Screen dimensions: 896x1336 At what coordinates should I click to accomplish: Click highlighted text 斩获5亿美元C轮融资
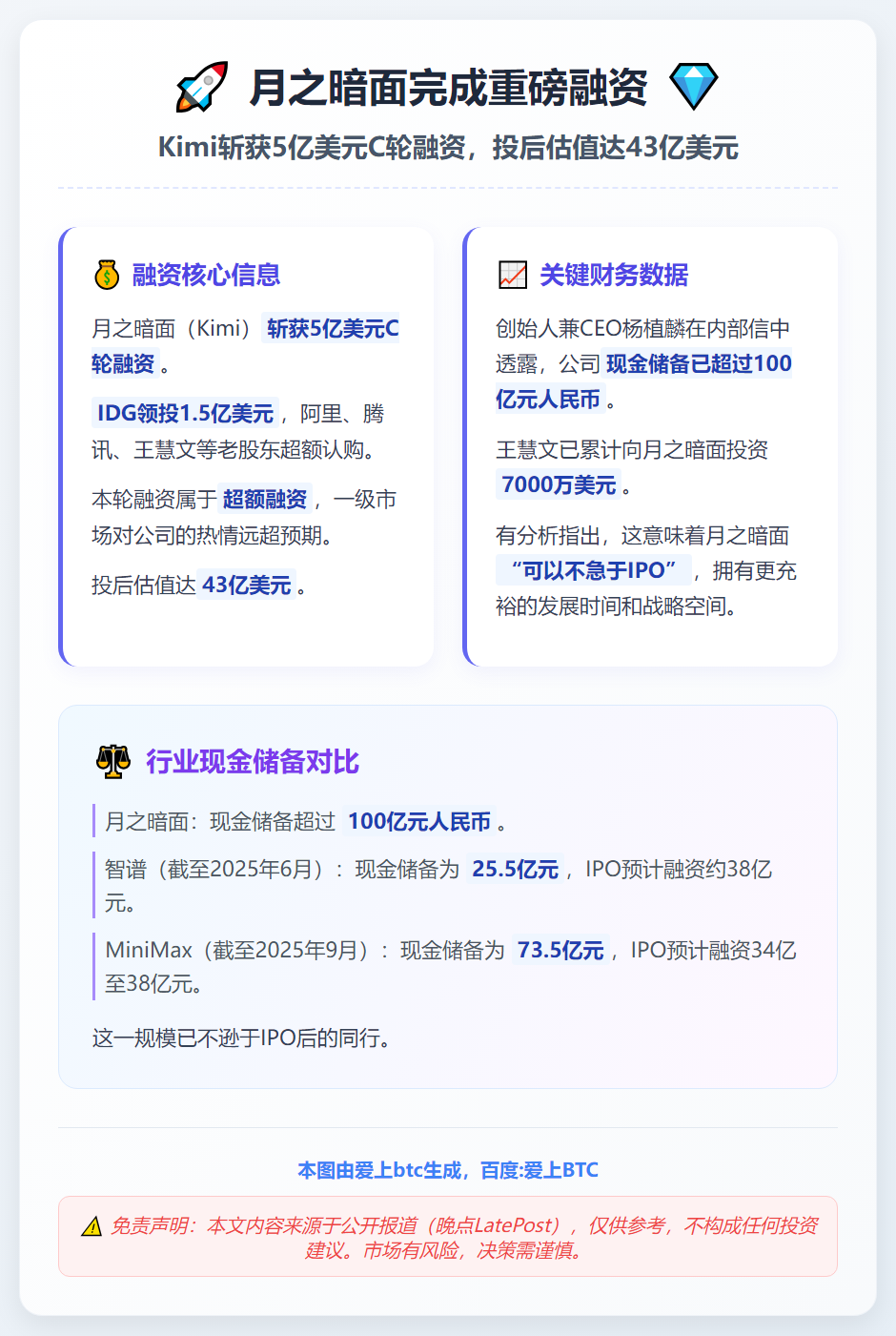click(245, 346)
